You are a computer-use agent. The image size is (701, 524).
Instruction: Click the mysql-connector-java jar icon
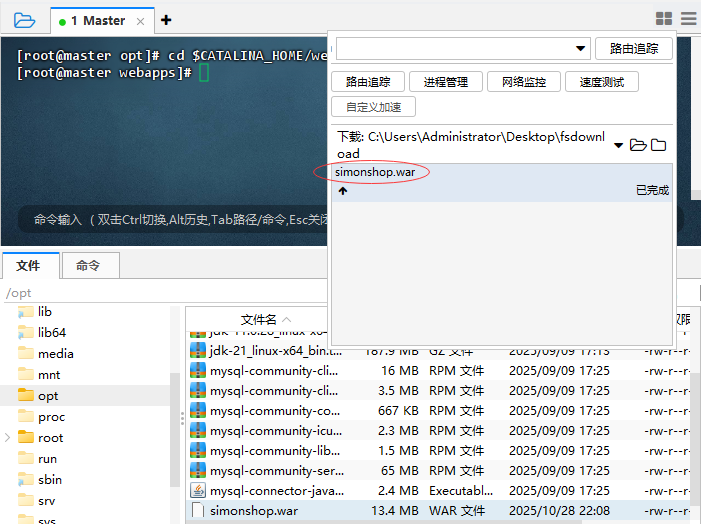198,490
